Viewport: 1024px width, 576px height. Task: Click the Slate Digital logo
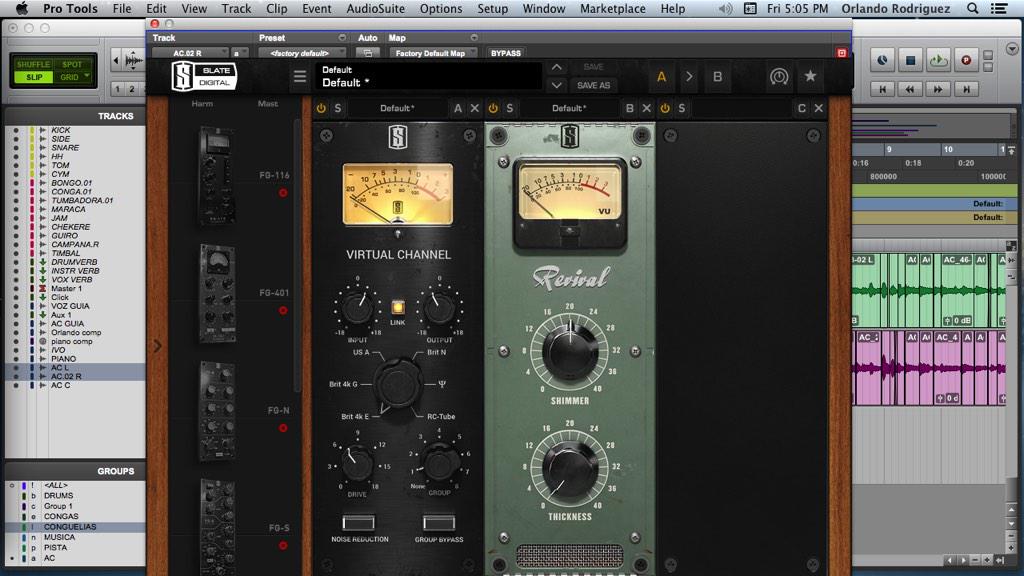tap(204, 76)
